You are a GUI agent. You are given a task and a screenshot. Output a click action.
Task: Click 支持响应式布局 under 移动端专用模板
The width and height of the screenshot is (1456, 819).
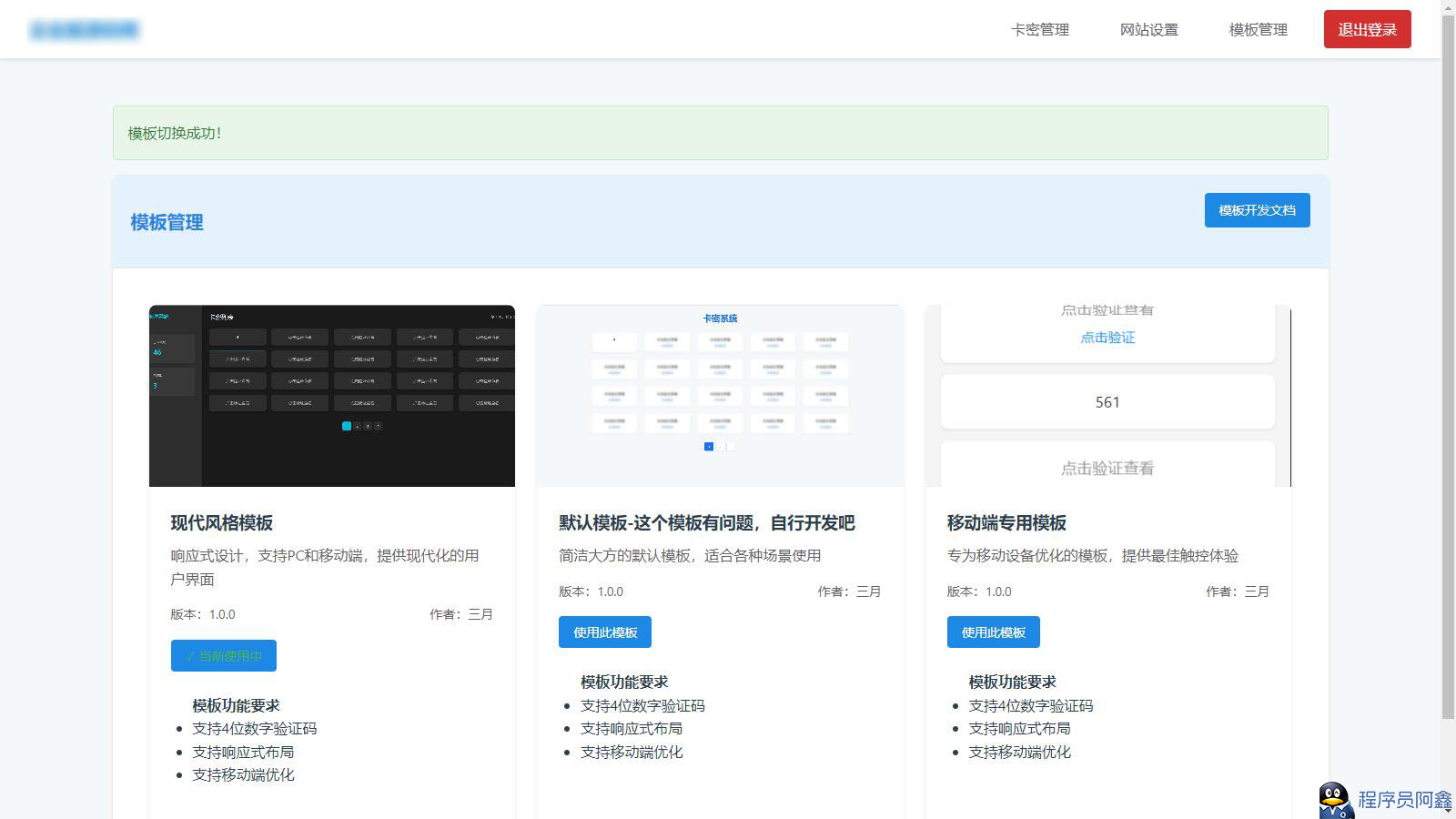click(x=1019, y=728)
